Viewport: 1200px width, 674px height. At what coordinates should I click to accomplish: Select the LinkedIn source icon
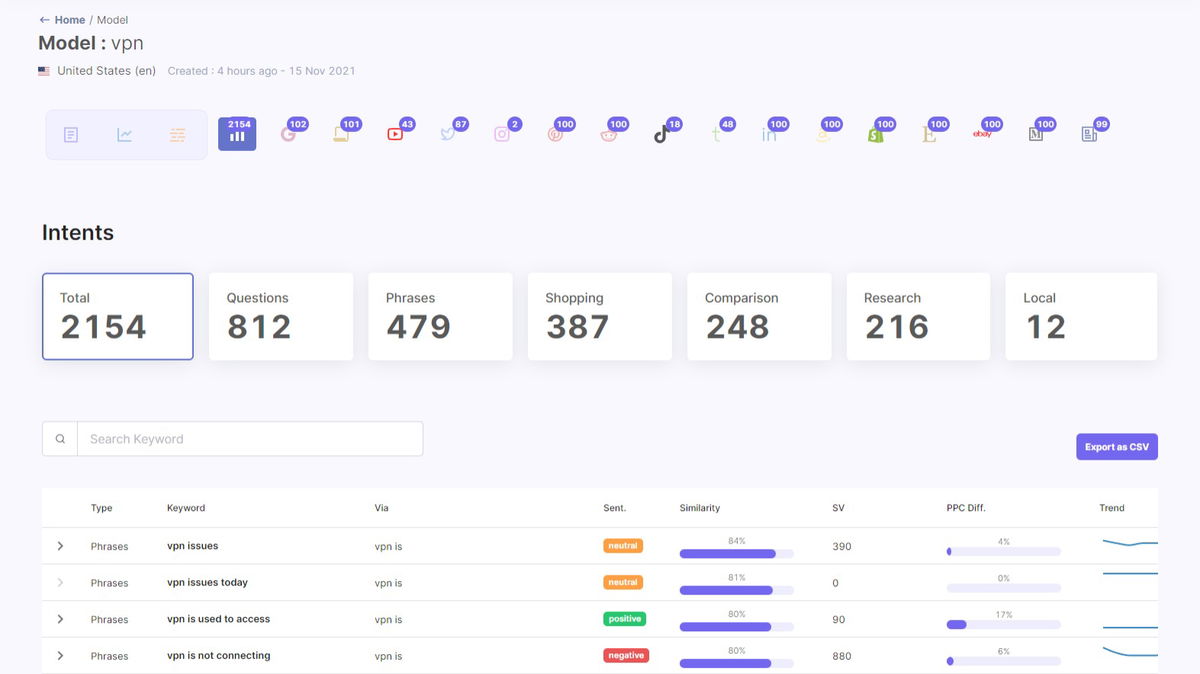[768, 134]
